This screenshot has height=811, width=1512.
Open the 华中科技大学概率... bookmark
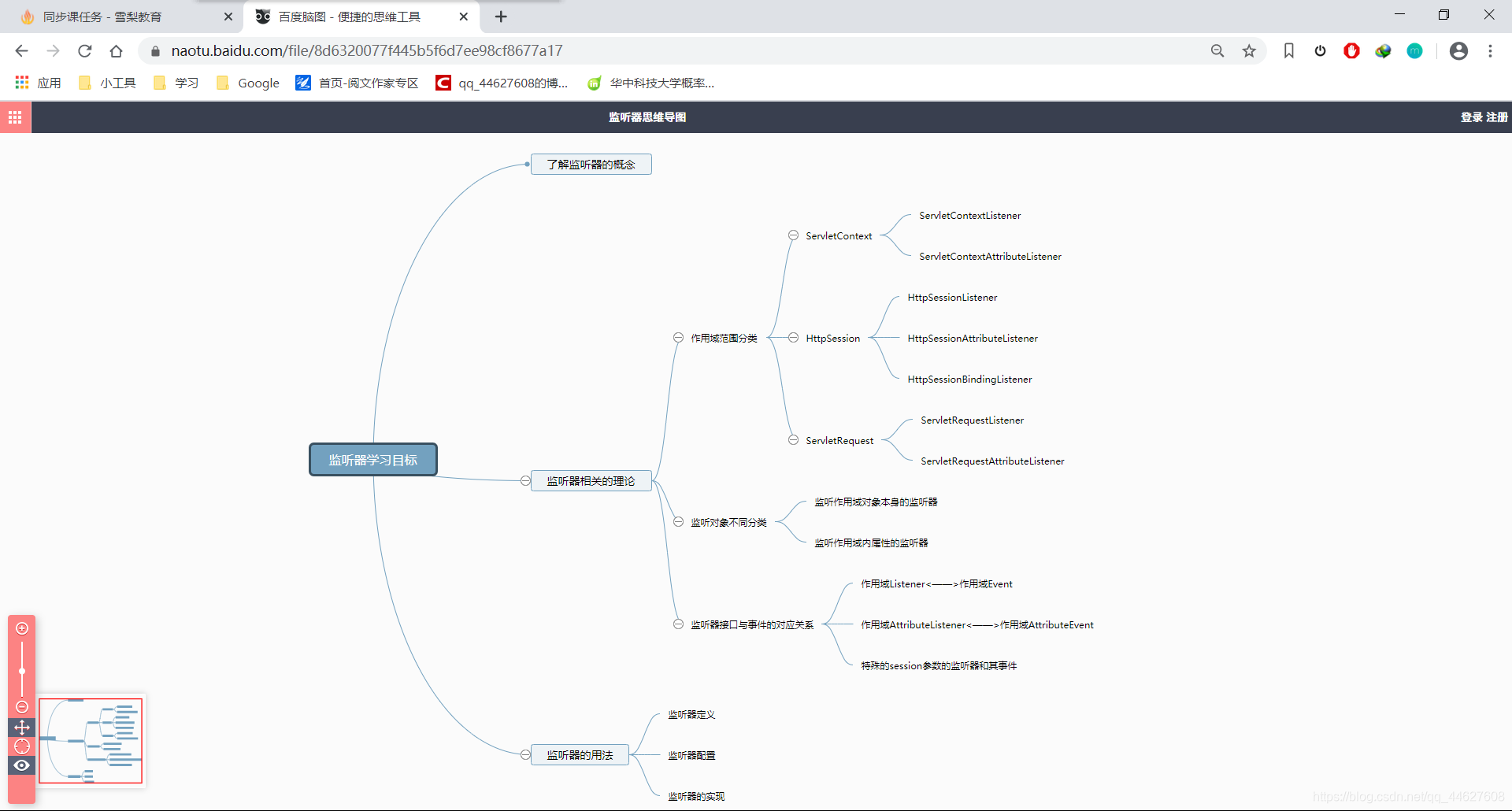pos(650,83)
